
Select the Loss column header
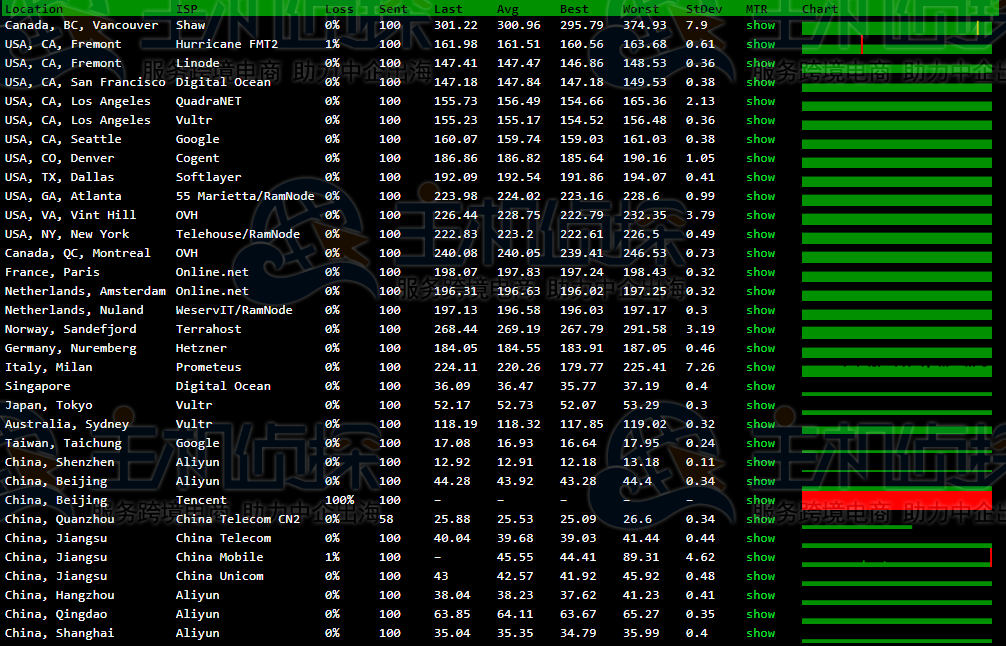(339, 9)
